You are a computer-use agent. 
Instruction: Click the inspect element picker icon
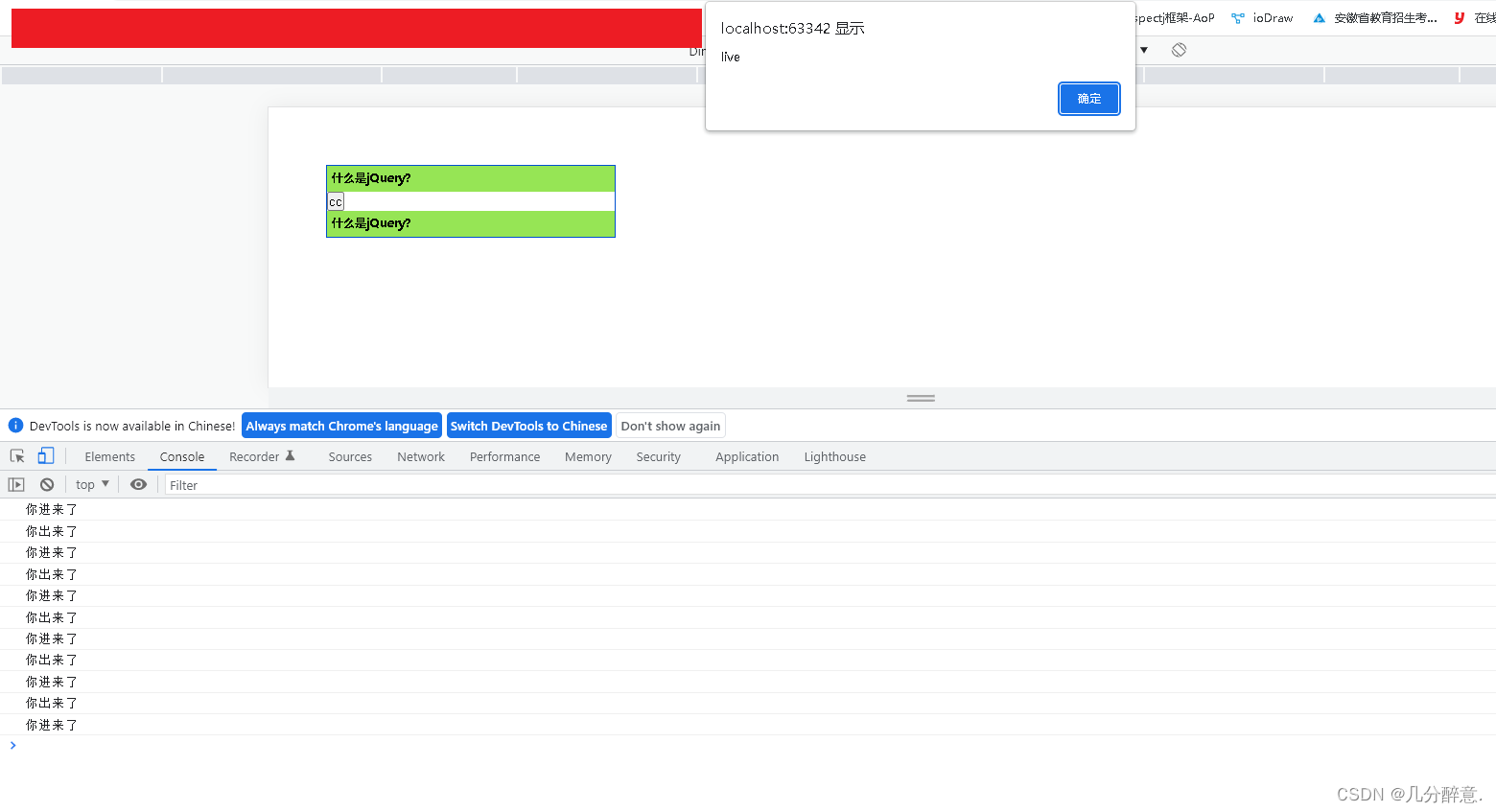click(x=17, y=456)
